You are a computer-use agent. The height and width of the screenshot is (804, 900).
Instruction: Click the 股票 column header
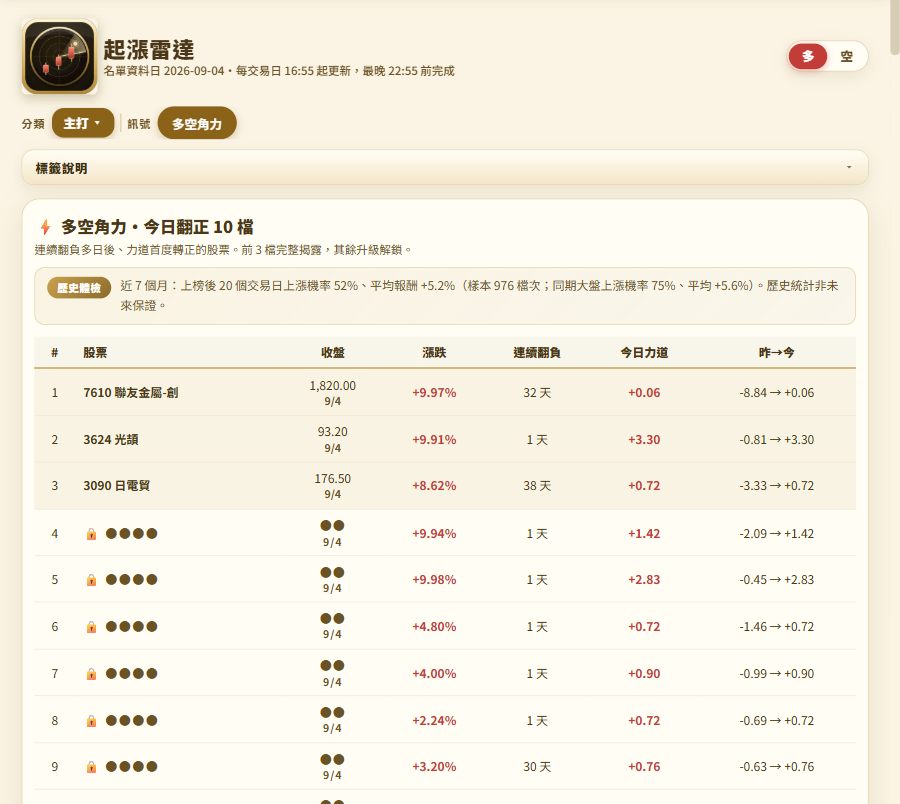click(95, 352)
